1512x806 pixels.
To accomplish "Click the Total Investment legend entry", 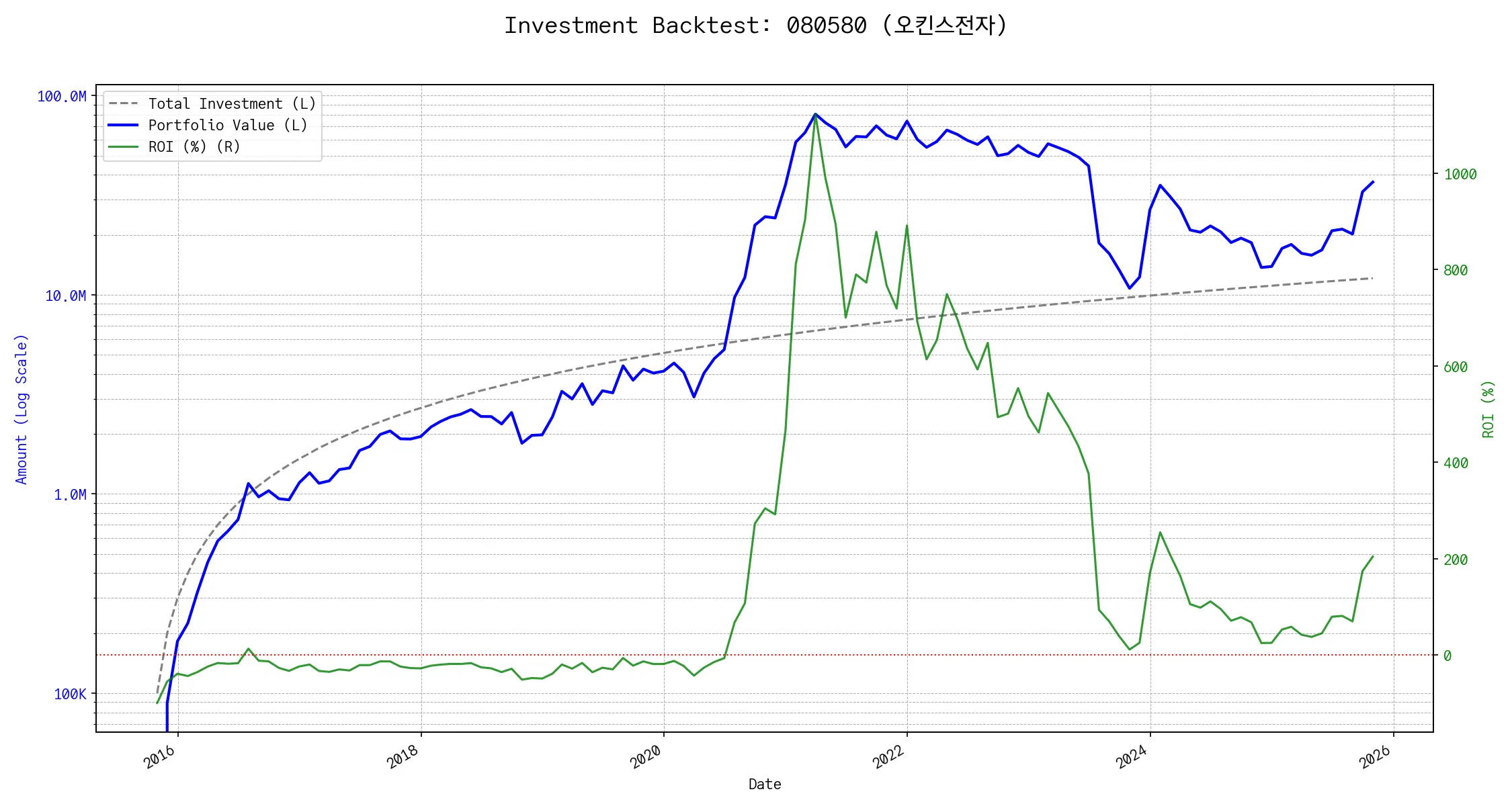I will [x=231, y=104].
